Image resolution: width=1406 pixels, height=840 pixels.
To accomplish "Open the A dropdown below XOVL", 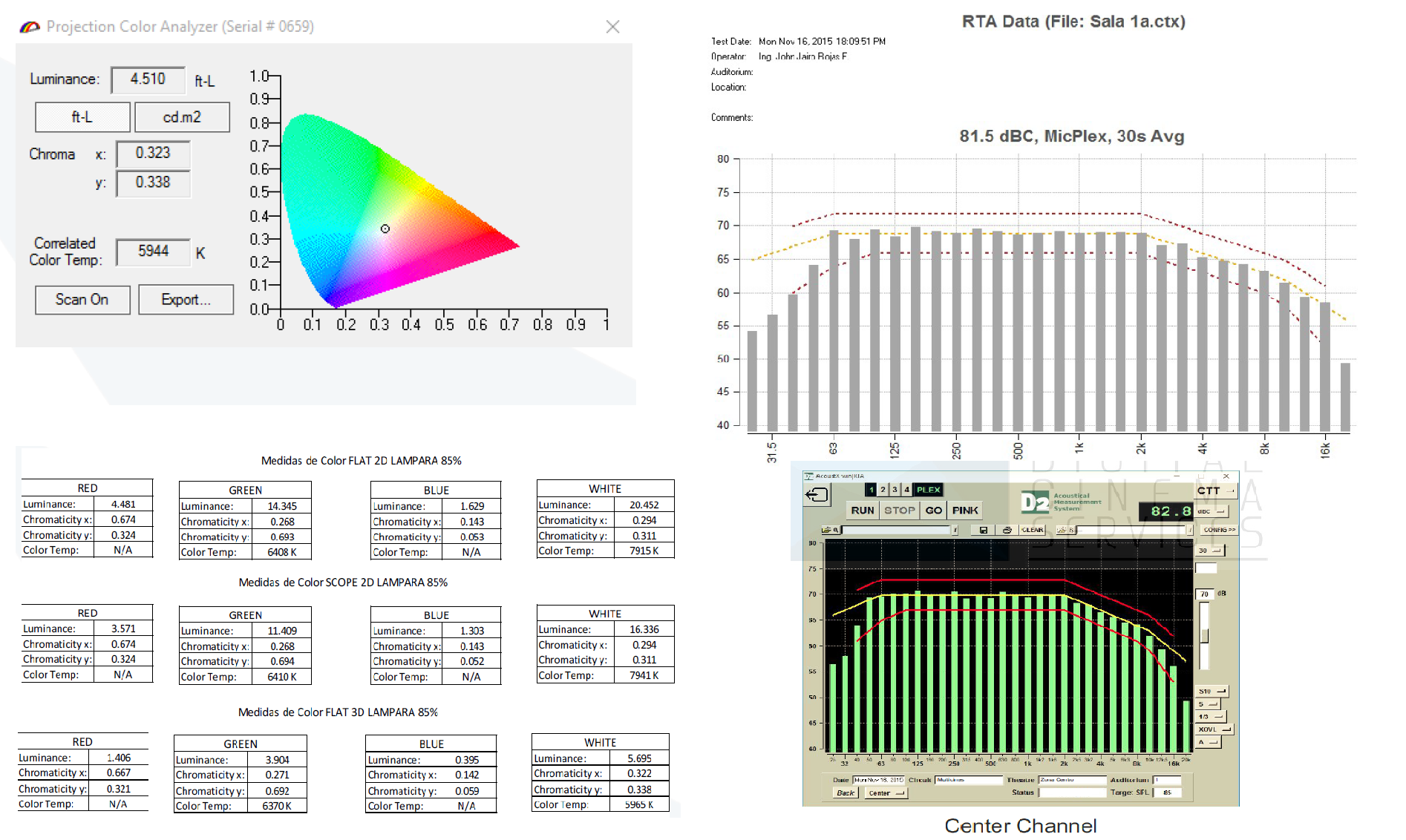I will click(1209, 742).
